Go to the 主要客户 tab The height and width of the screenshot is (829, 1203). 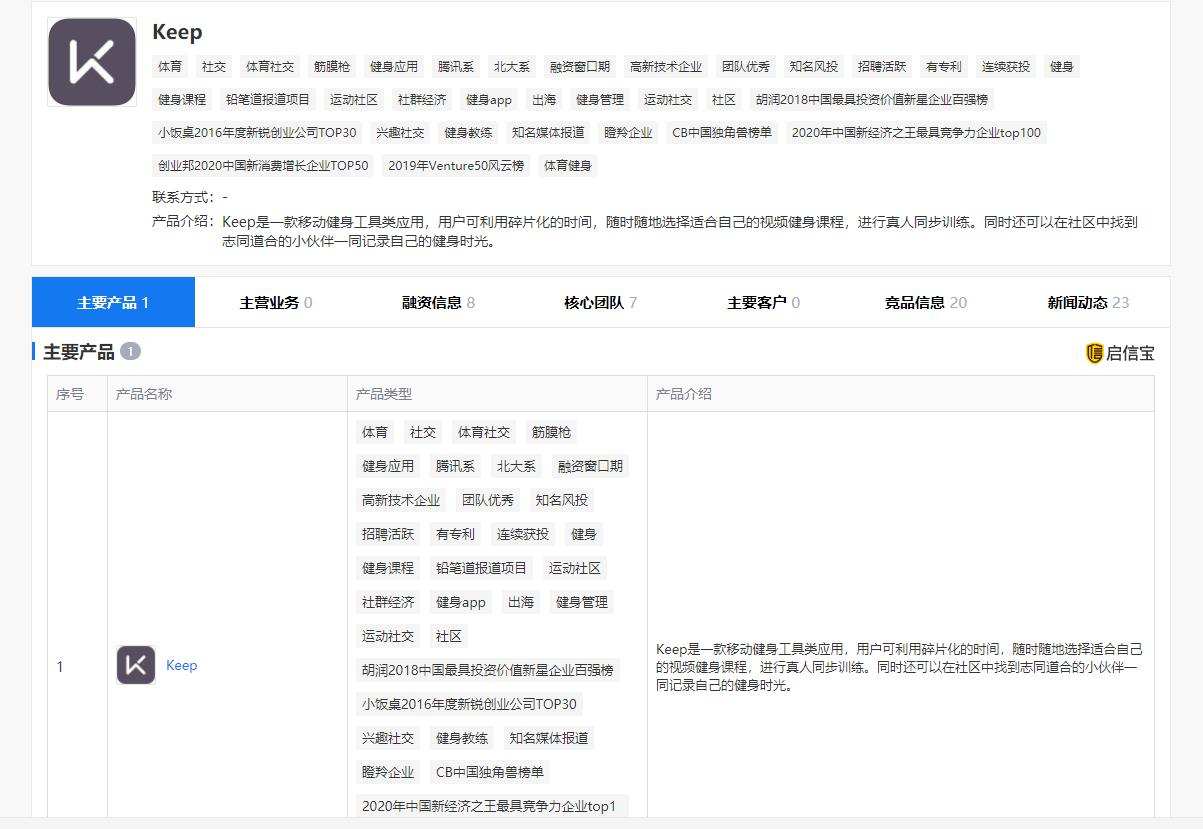point(763,302)
